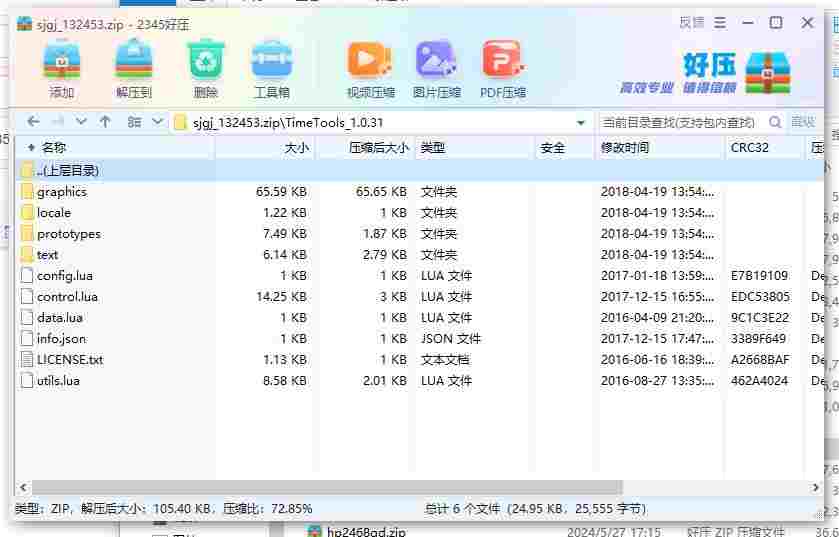Select the data.lua file
Image resolution: width=839 pixels, height=537 pixels.
(x=420, y=318)
